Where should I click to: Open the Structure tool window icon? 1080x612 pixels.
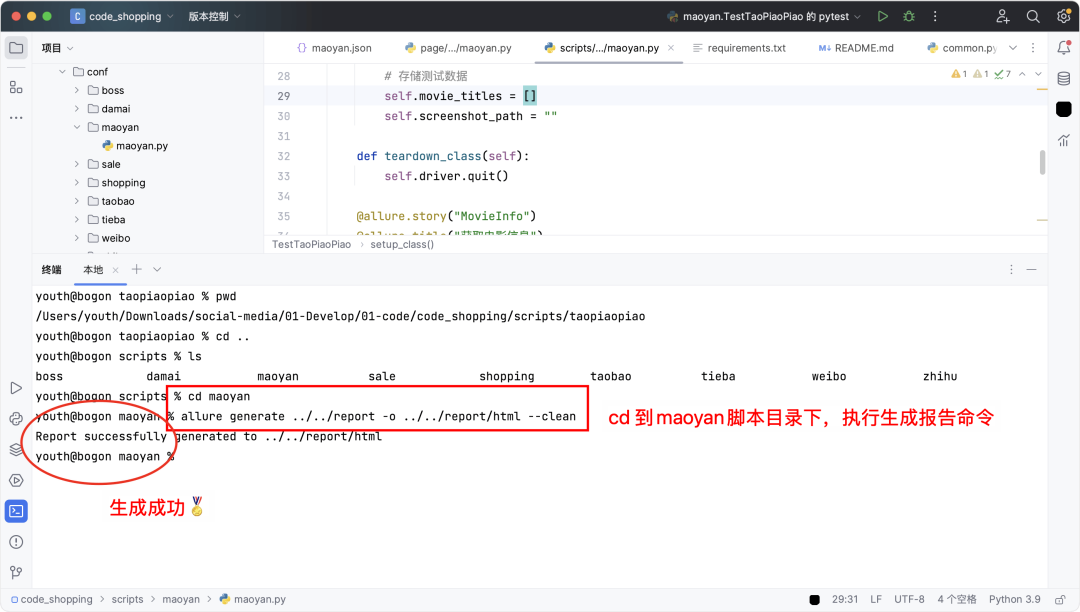pos(16,87)
